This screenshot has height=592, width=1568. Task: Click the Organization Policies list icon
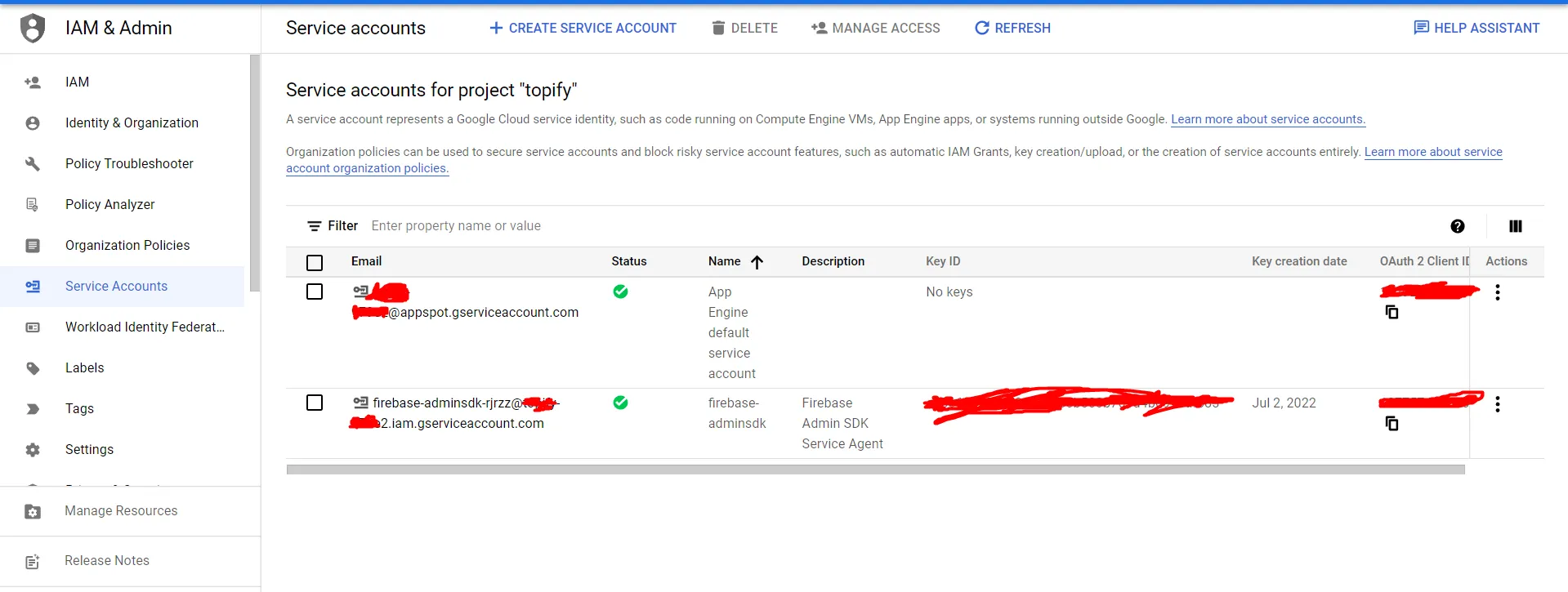(x=33, y=245)
